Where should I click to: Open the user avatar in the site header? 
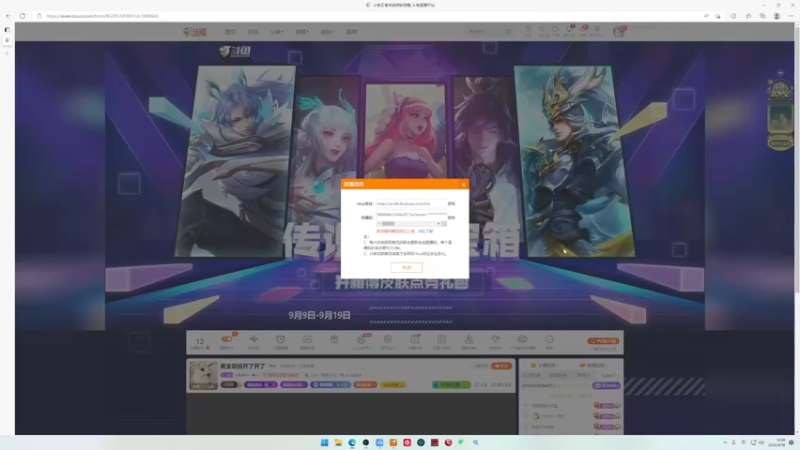pos(619,32)
